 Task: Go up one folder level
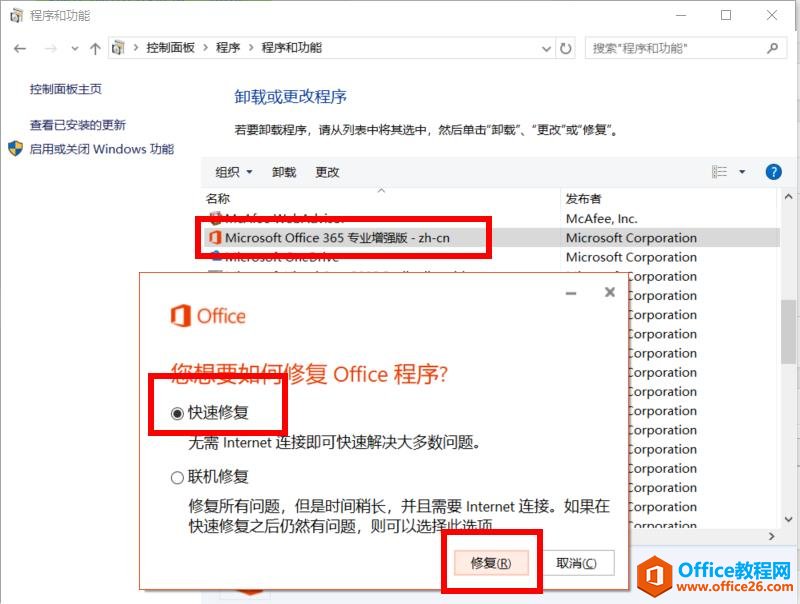coord(95,48)
